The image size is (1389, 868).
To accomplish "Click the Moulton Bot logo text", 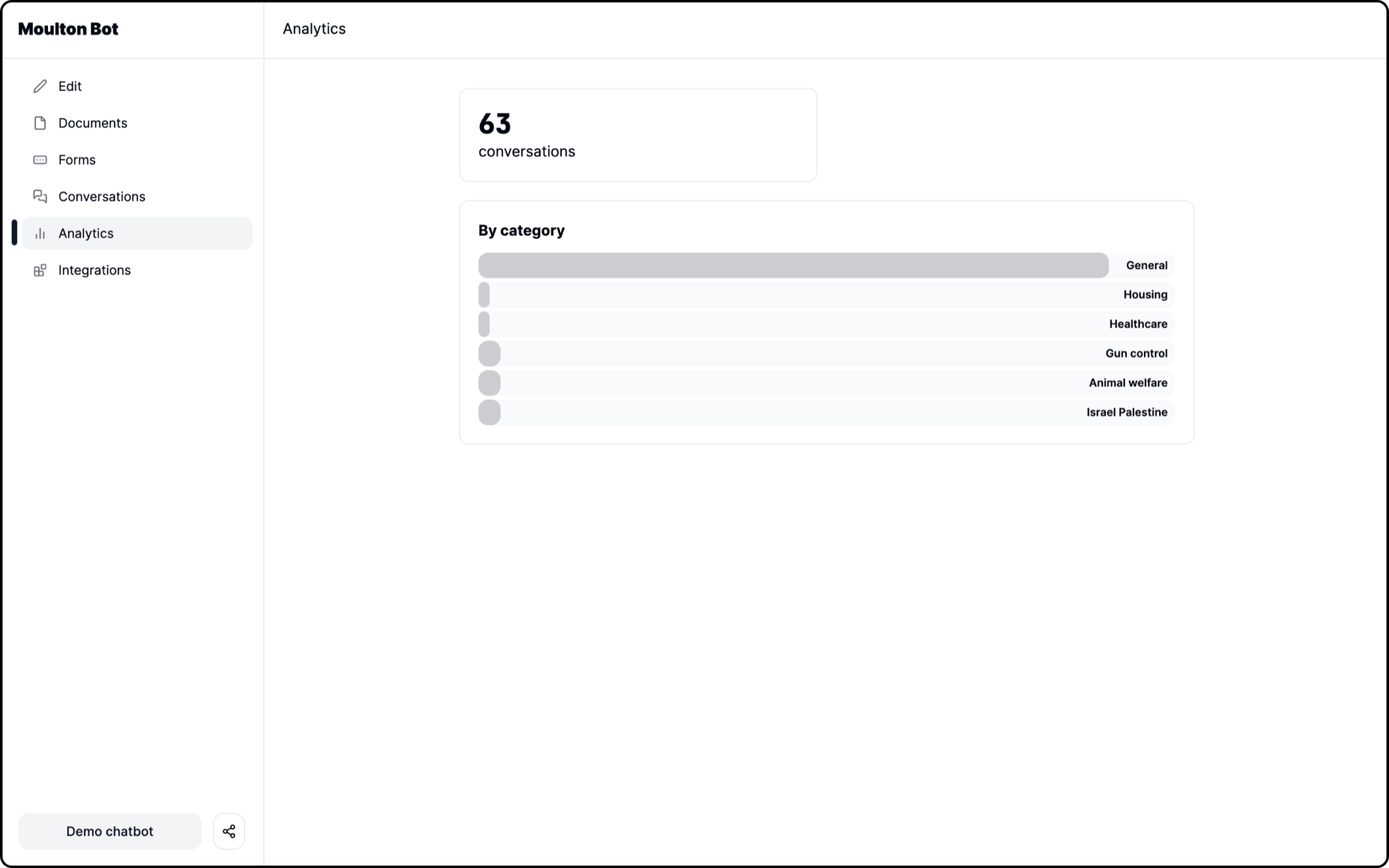I will (68, 29).
